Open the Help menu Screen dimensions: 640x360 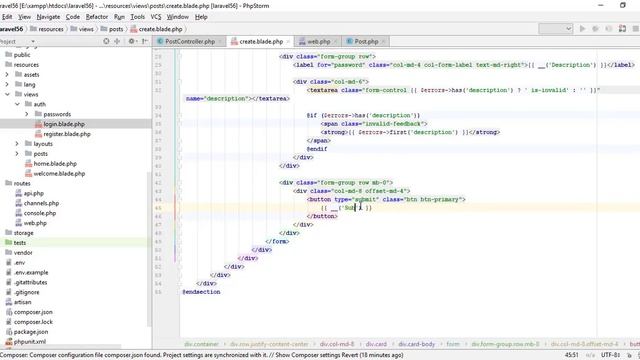(x=201, y=17)
